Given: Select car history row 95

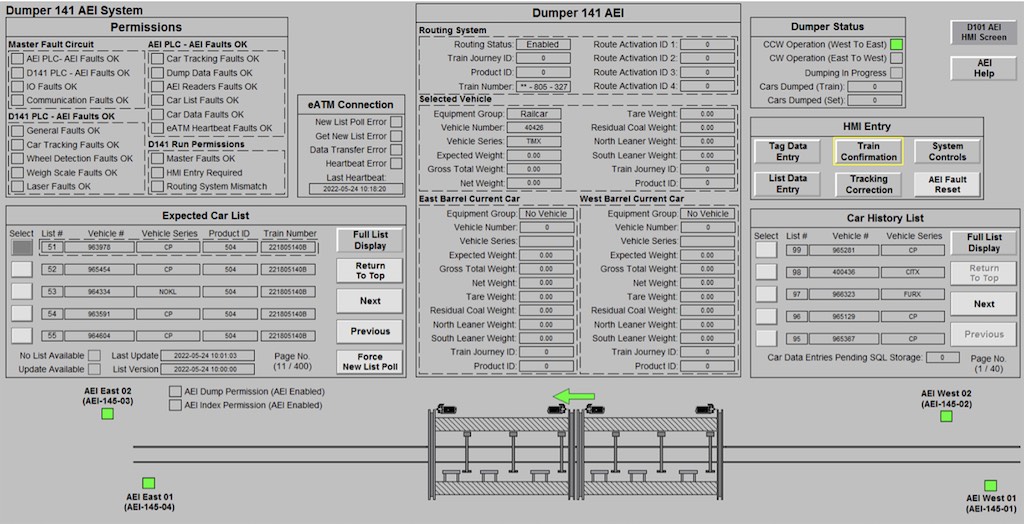Looking at the screenshot, I should [x=766, y=338].
